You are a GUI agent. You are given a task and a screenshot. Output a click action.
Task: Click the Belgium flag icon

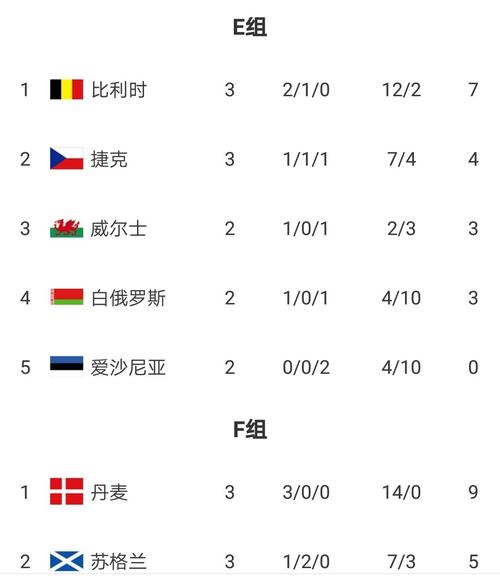pyautogui.click(x=66, y=89)
